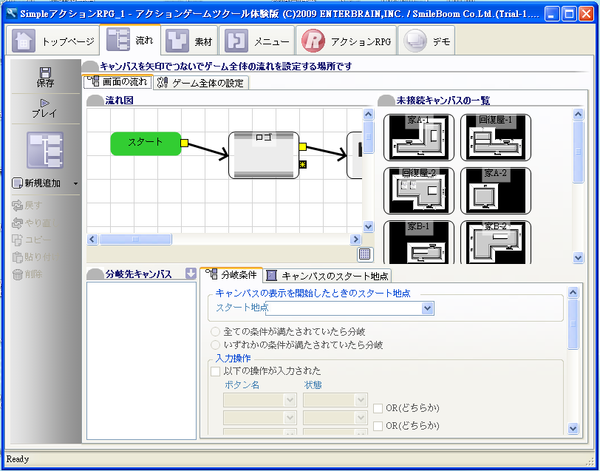Select the 家B-2 canvas thumbnail

click(496, 242)
